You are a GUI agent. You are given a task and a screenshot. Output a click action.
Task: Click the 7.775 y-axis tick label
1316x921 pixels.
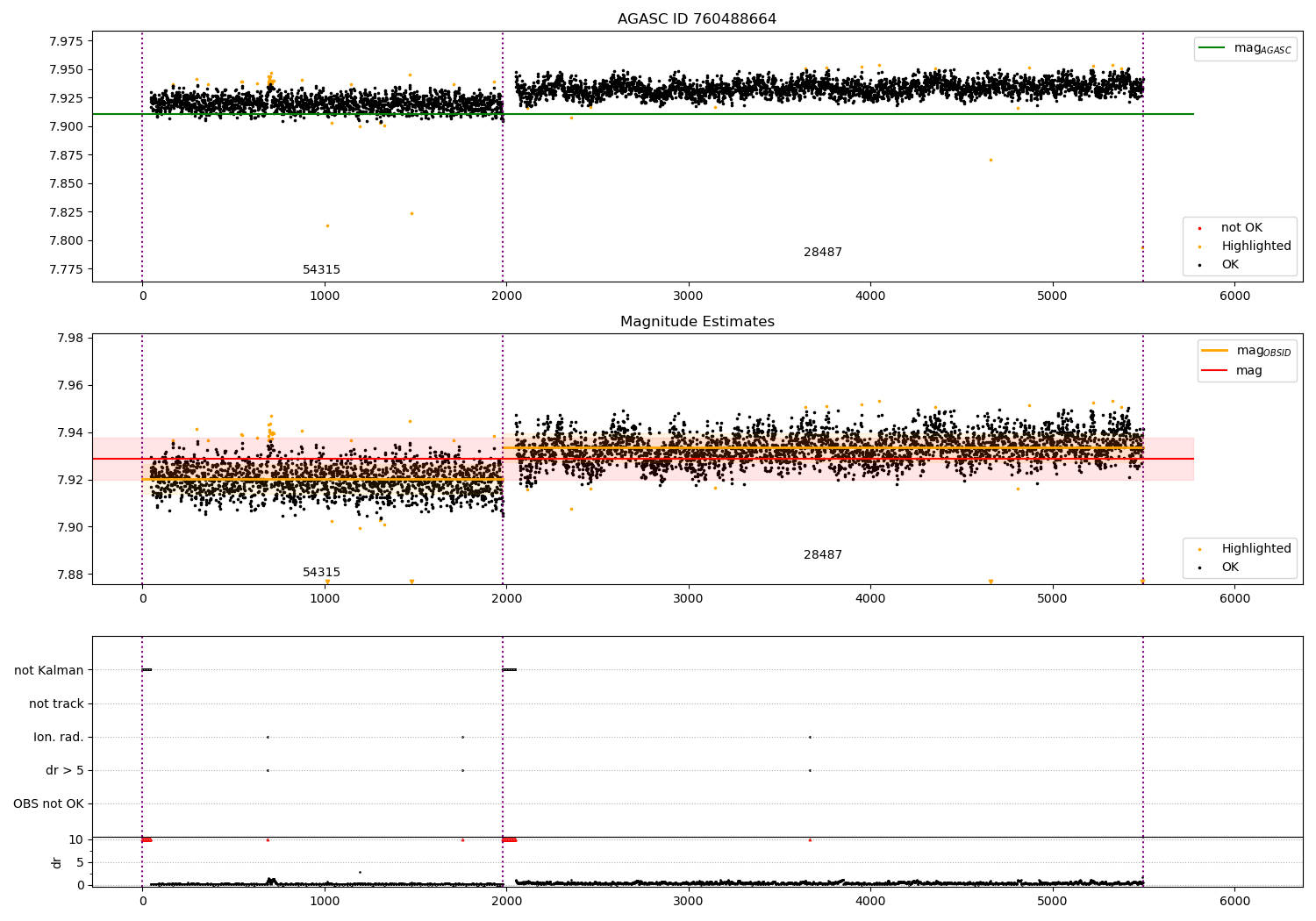point(66,269)
